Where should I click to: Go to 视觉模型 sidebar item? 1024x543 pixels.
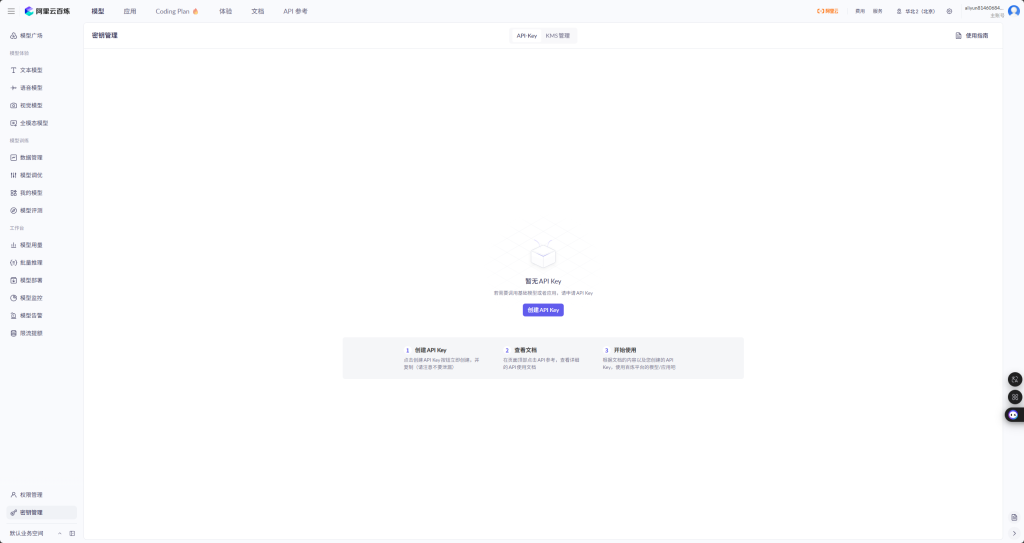click(31, 105)
